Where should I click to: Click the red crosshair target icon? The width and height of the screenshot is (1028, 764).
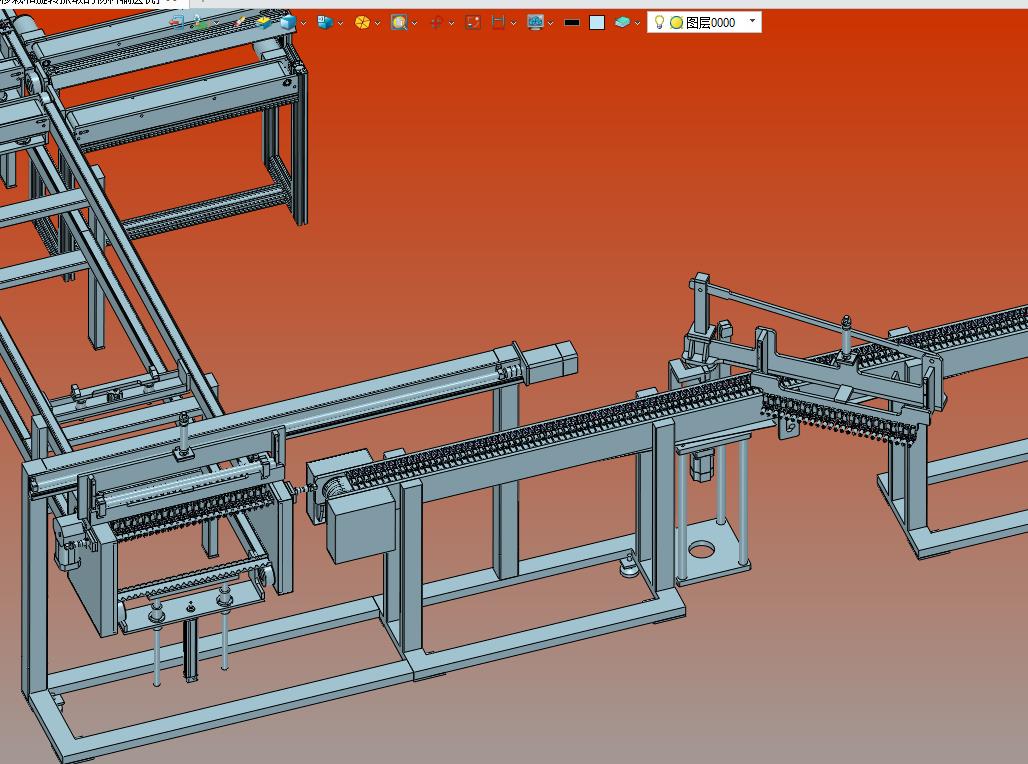click(x=436, y=22)
